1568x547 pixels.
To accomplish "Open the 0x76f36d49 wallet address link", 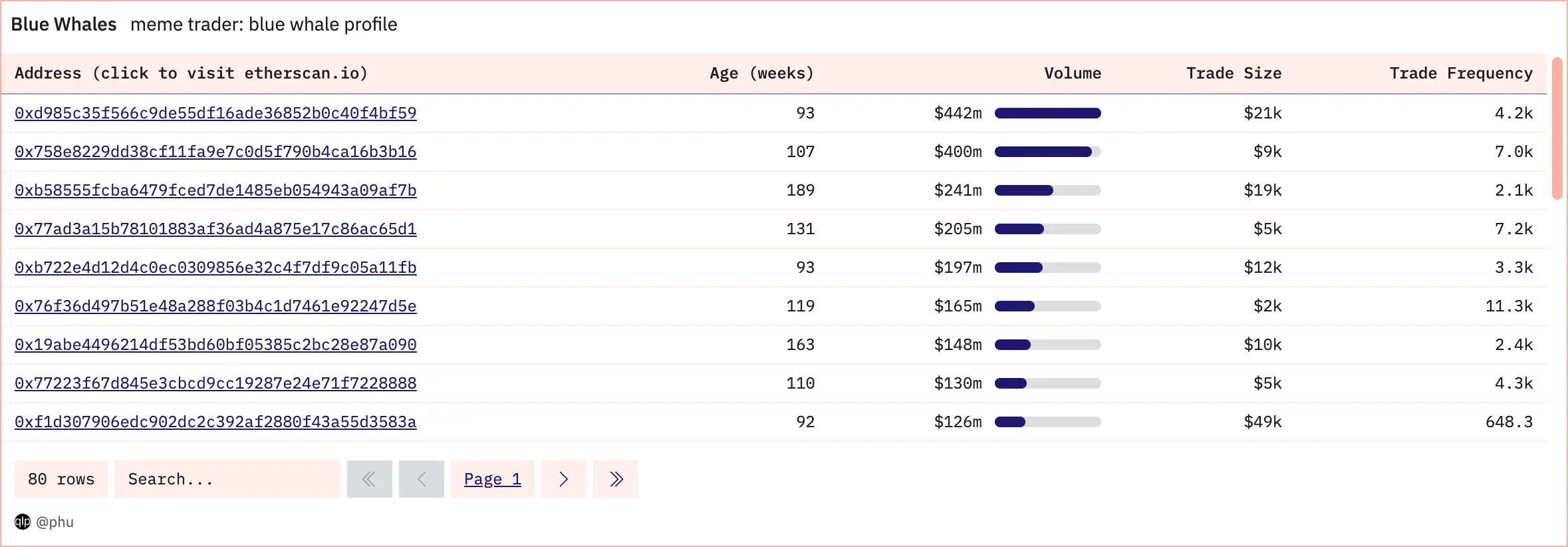I will coord(215,306).
